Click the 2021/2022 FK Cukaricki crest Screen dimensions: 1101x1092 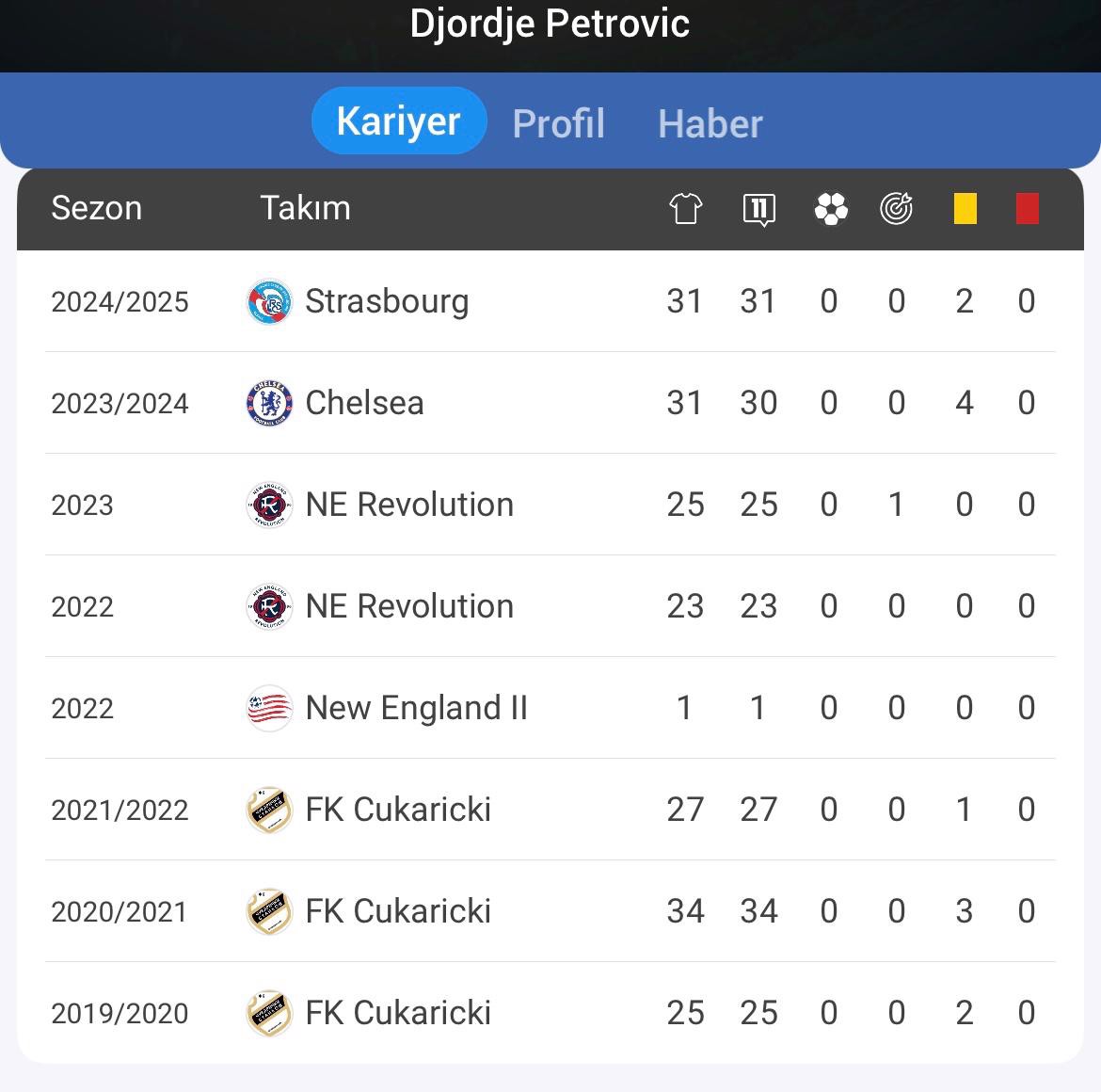tap(270, 810)
